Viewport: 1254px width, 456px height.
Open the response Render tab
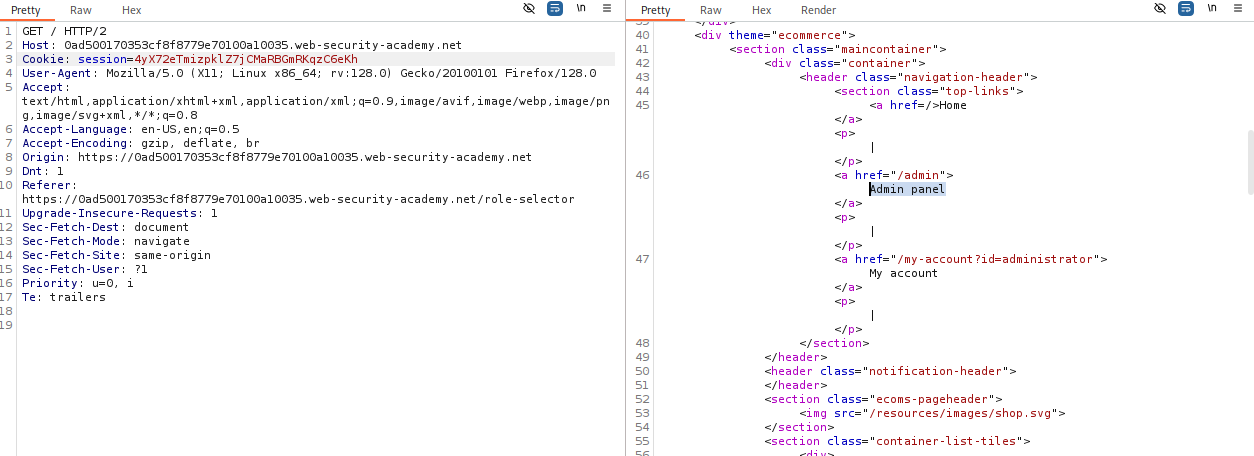(x=818, y=10)
